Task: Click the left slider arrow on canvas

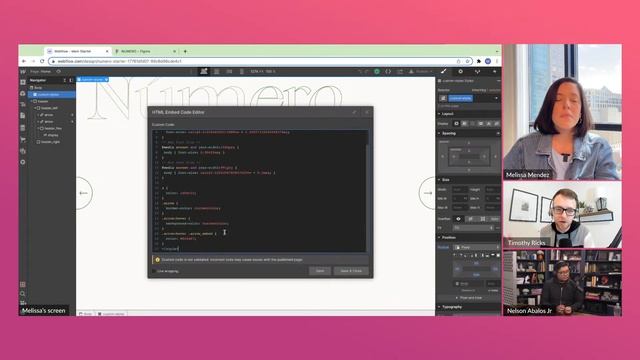Action: click(84, 193)
